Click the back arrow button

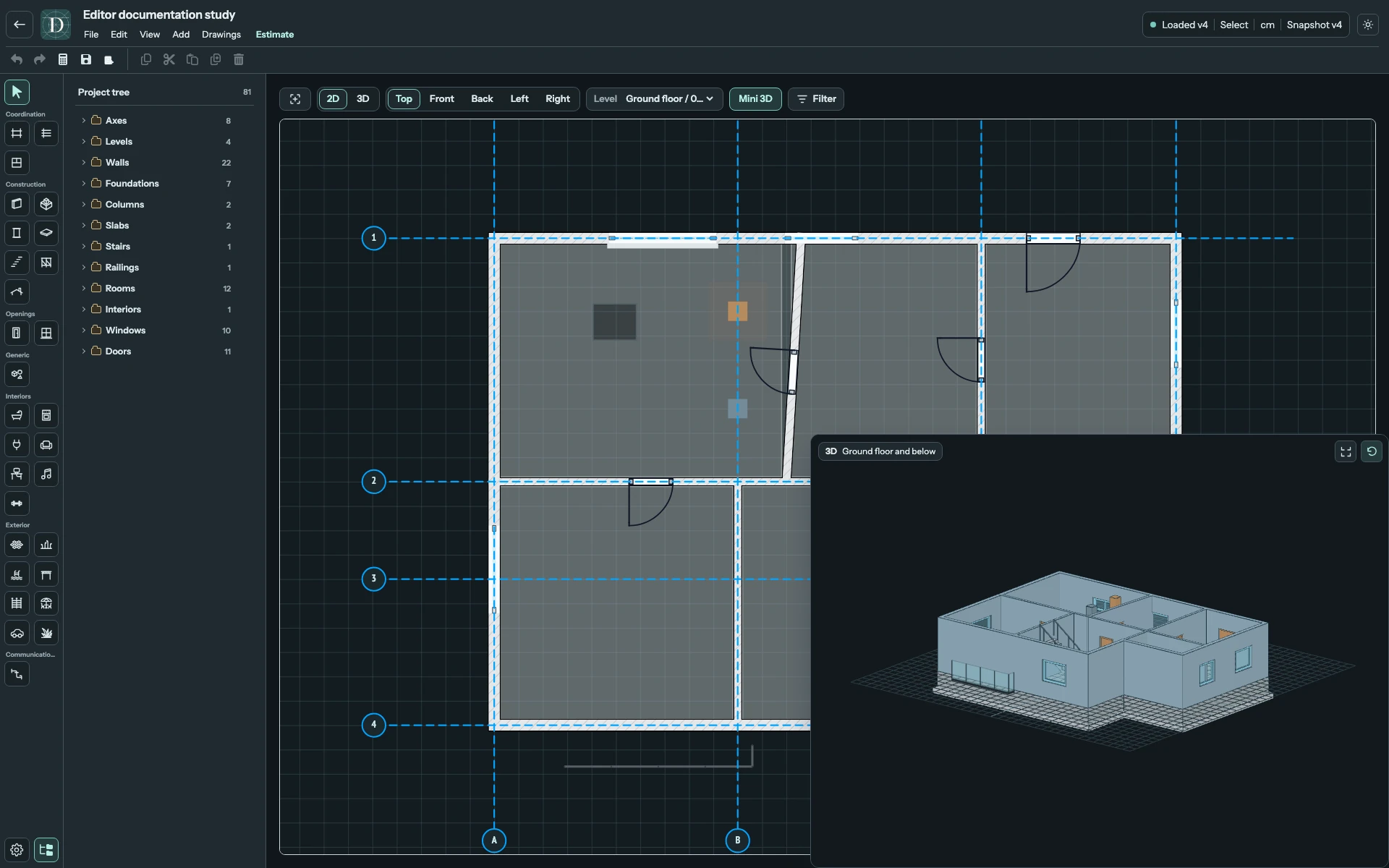click(20, 25)
